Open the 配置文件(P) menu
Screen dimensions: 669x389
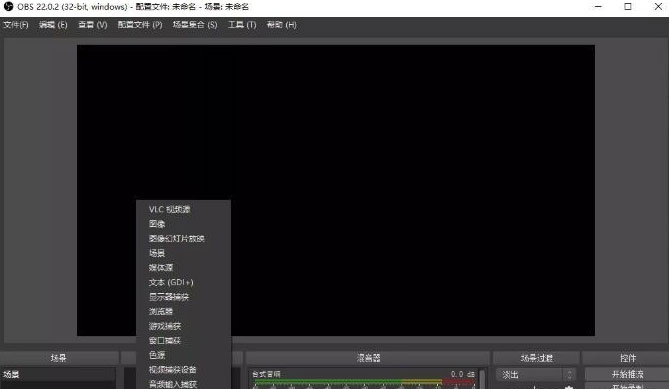(140, 25)
